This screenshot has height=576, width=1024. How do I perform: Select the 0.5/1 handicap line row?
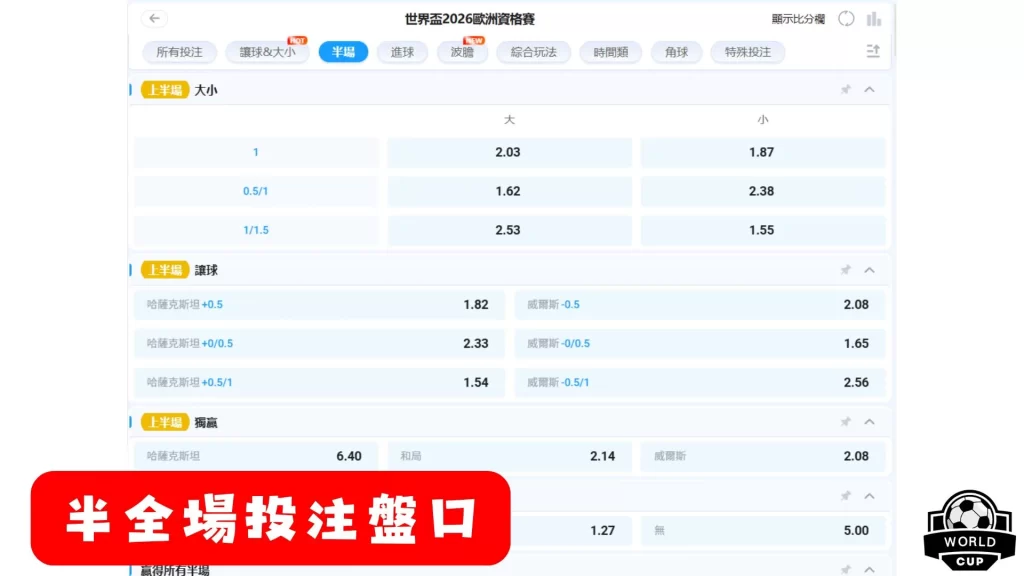(x=255, y=191)
